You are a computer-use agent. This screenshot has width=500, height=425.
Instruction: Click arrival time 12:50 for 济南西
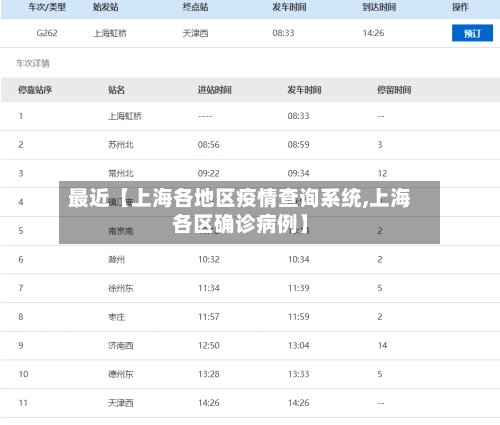click(x=209, y=345)
